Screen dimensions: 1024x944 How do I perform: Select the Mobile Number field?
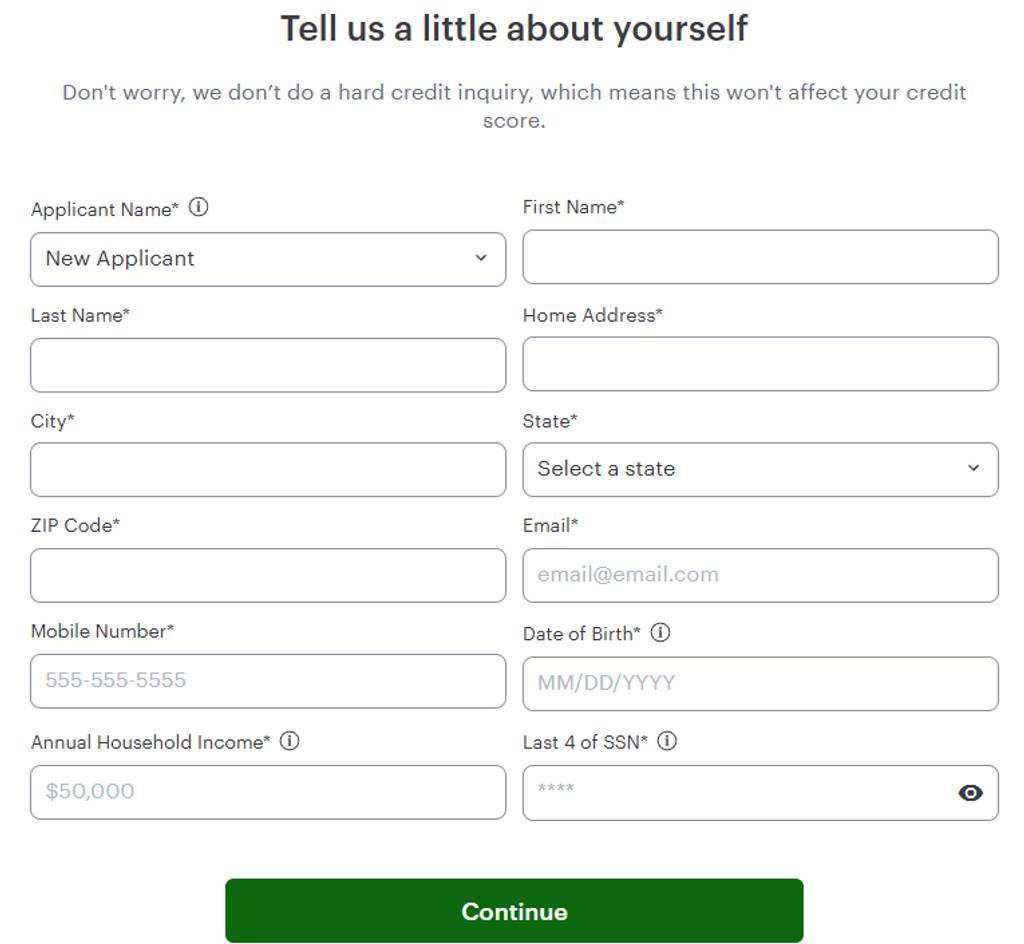pyautogui.click(x=267, y=681)
